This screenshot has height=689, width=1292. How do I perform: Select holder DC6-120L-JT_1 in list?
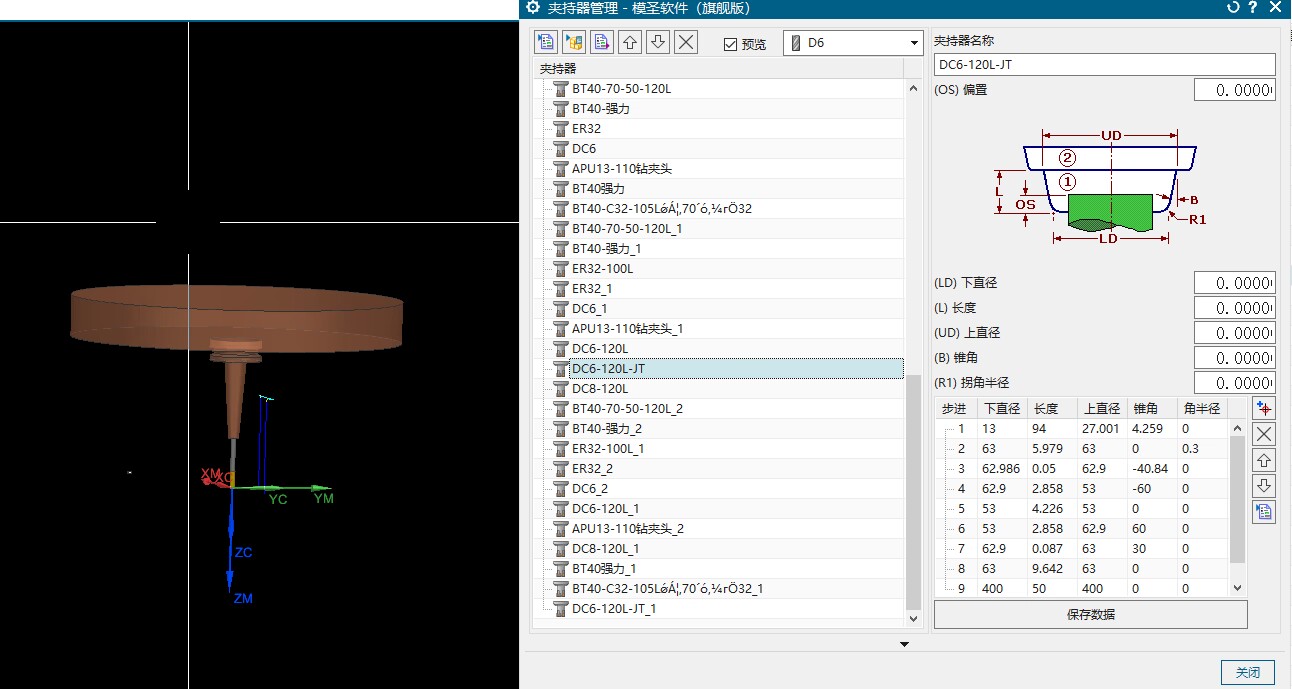click(x=614, y=608)
